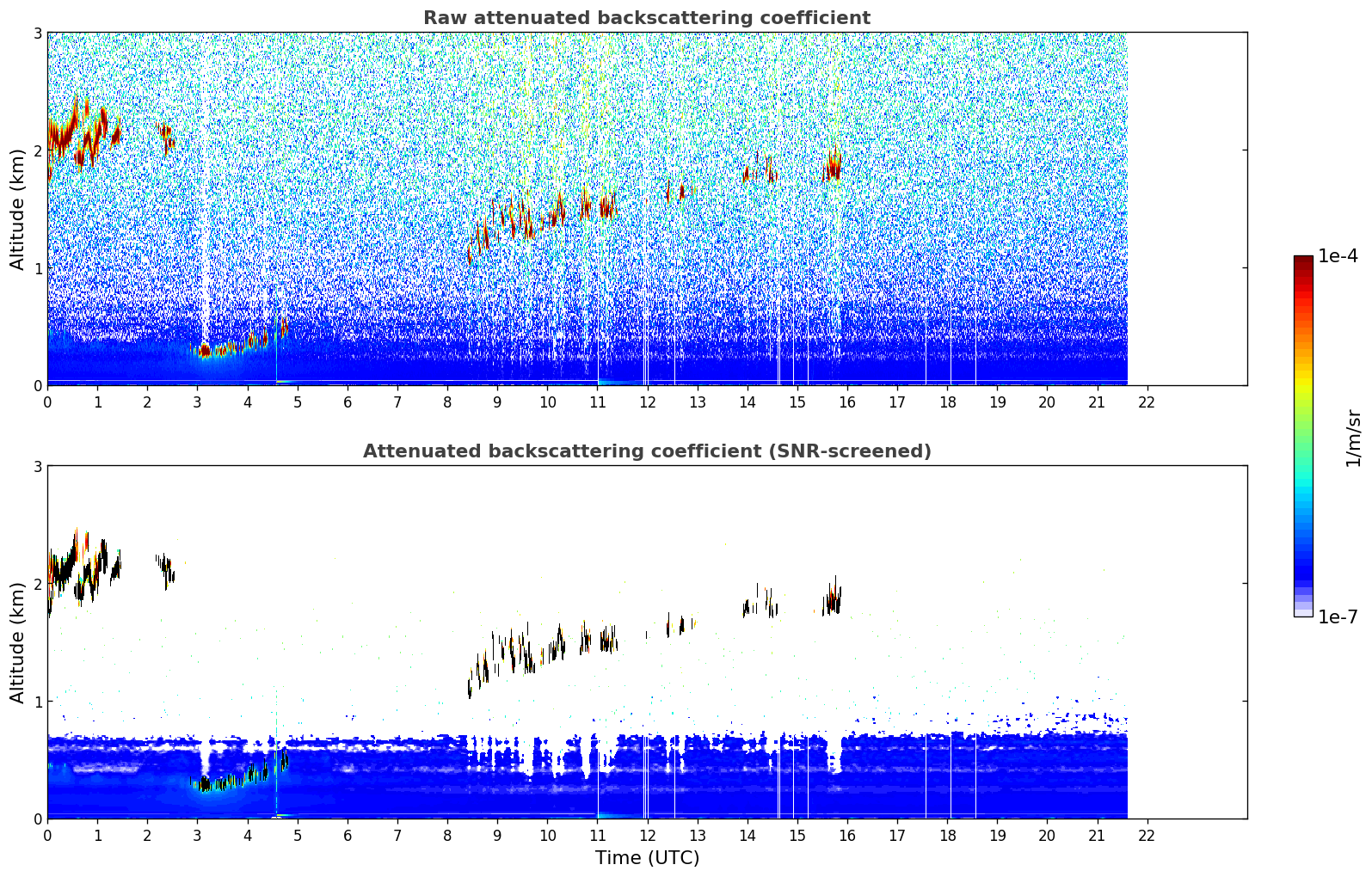This screenshot has height=877, width=1372.
Task: Select the "Time (UTC)" axis label
Action: (647, 858)
